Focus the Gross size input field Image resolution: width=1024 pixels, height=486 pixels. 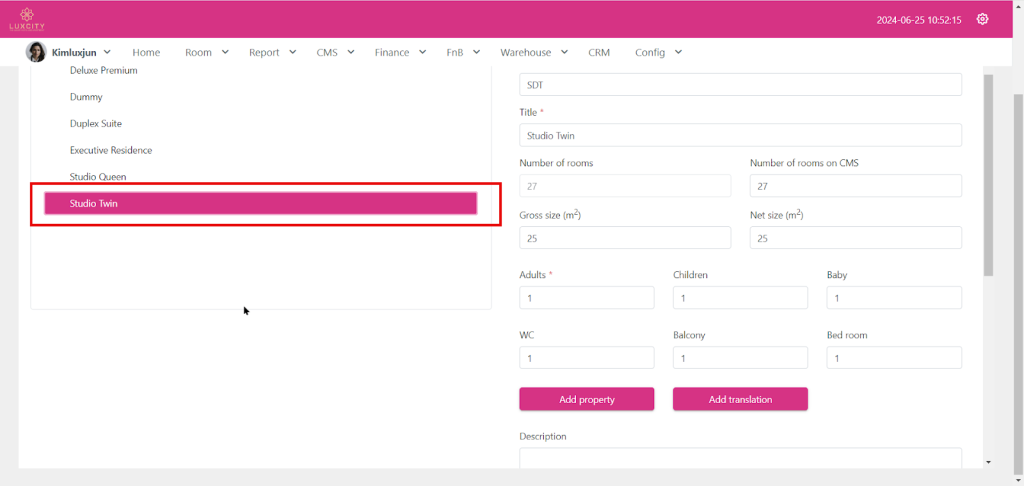coord(625,238)
